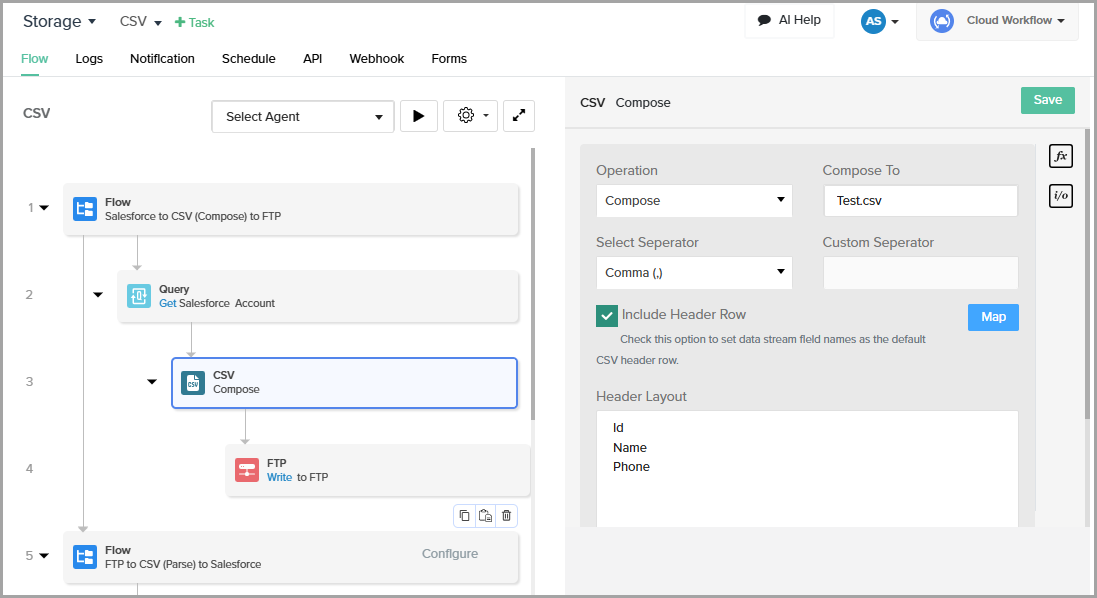Click the fullscreen expand icon
This screenshot has height=598, width=1097.
(x=518, y=116)
